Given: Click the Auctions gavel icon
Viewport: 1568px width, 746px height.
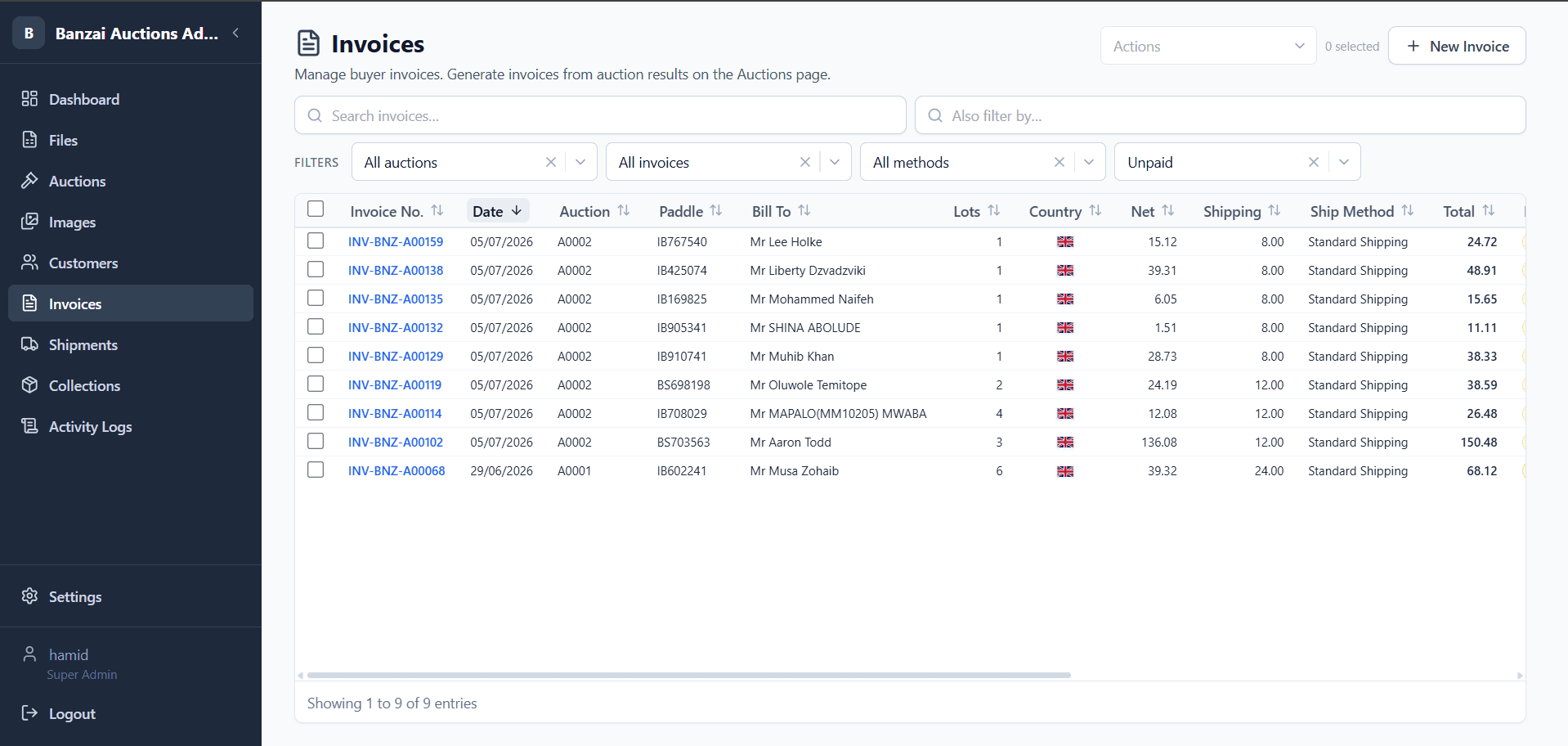Looking at the screenshot, I should [x=29, y=181].
